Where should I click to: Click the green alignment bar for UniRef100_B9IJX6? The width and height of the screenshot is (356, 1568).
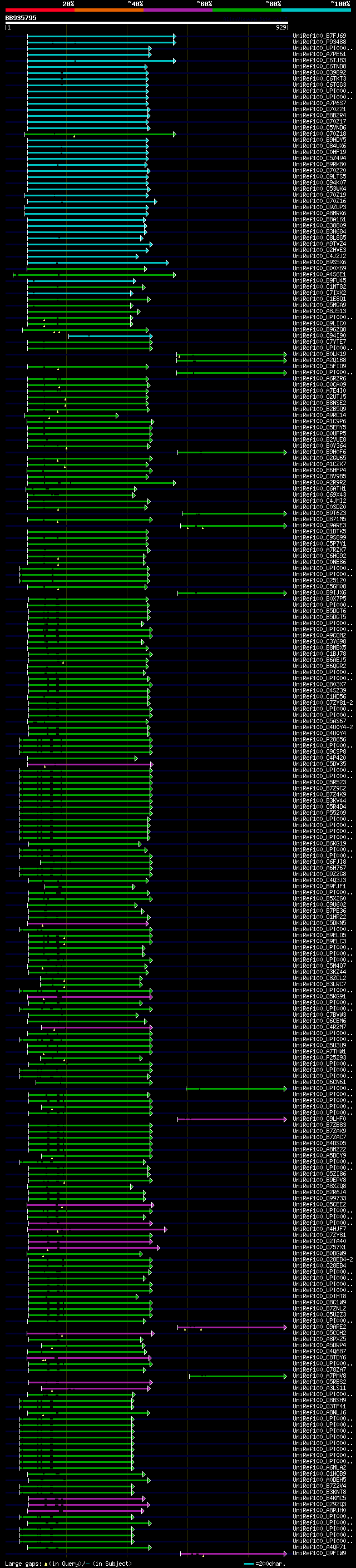click(232, 592)
